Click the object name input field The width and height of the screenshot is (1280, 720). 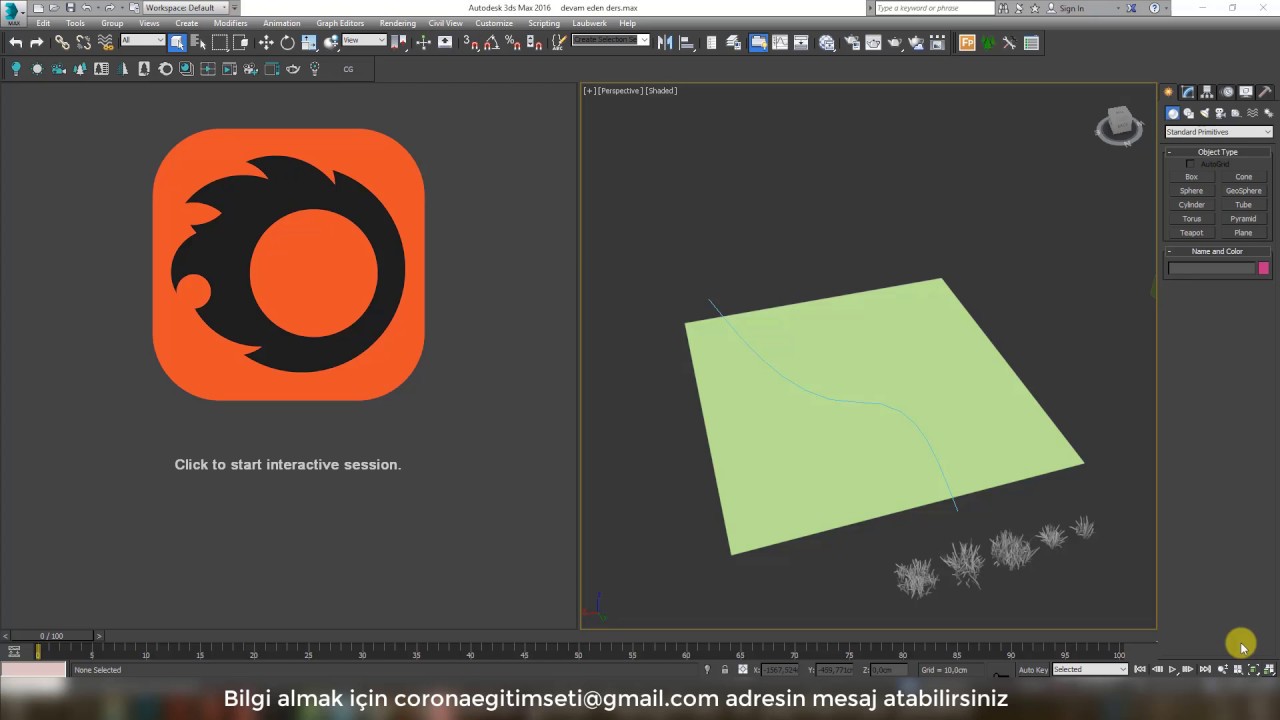(x=1211, y=268)
